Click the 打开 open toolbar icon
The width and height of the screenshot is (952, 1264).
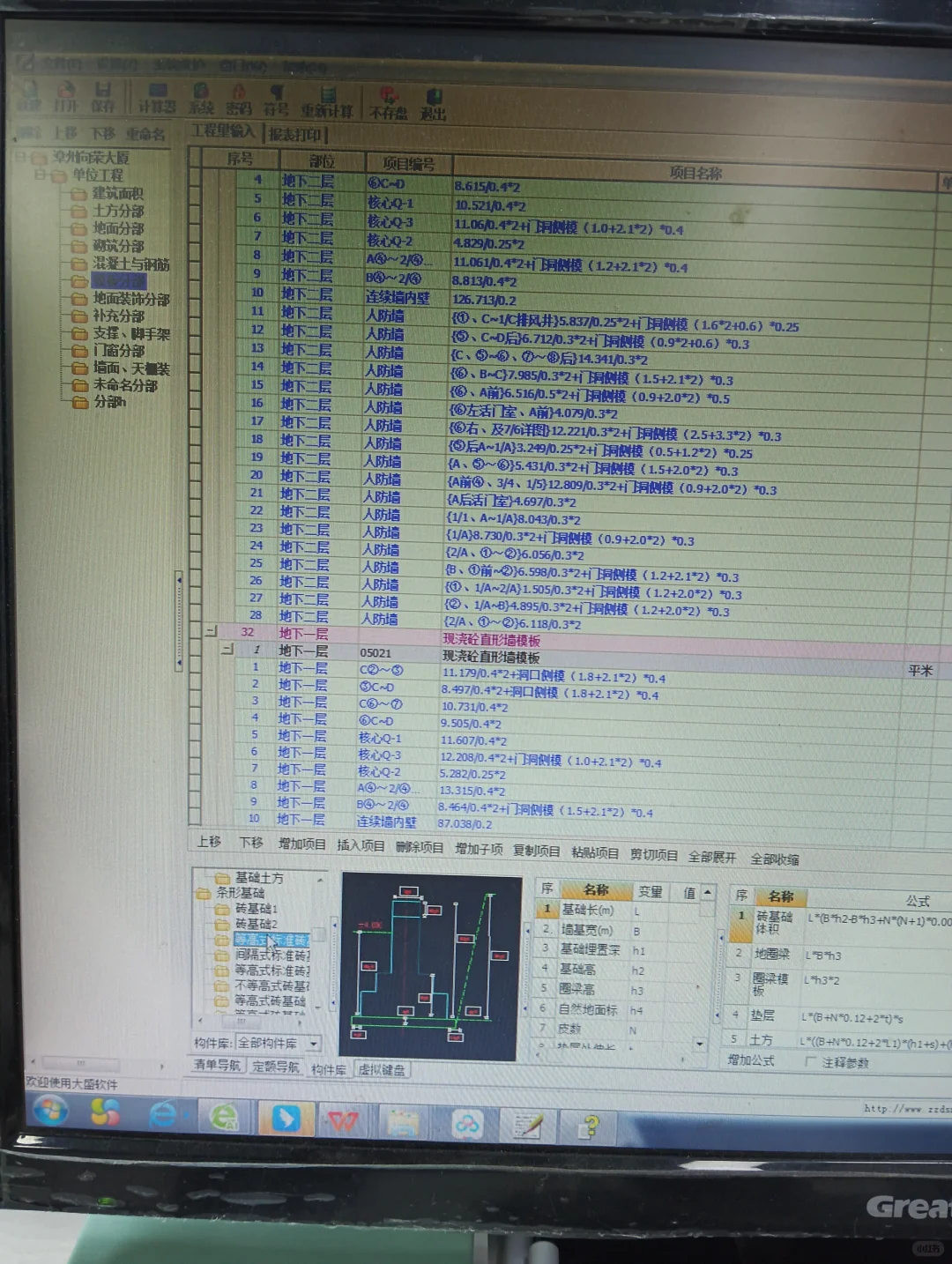[65, 96]
